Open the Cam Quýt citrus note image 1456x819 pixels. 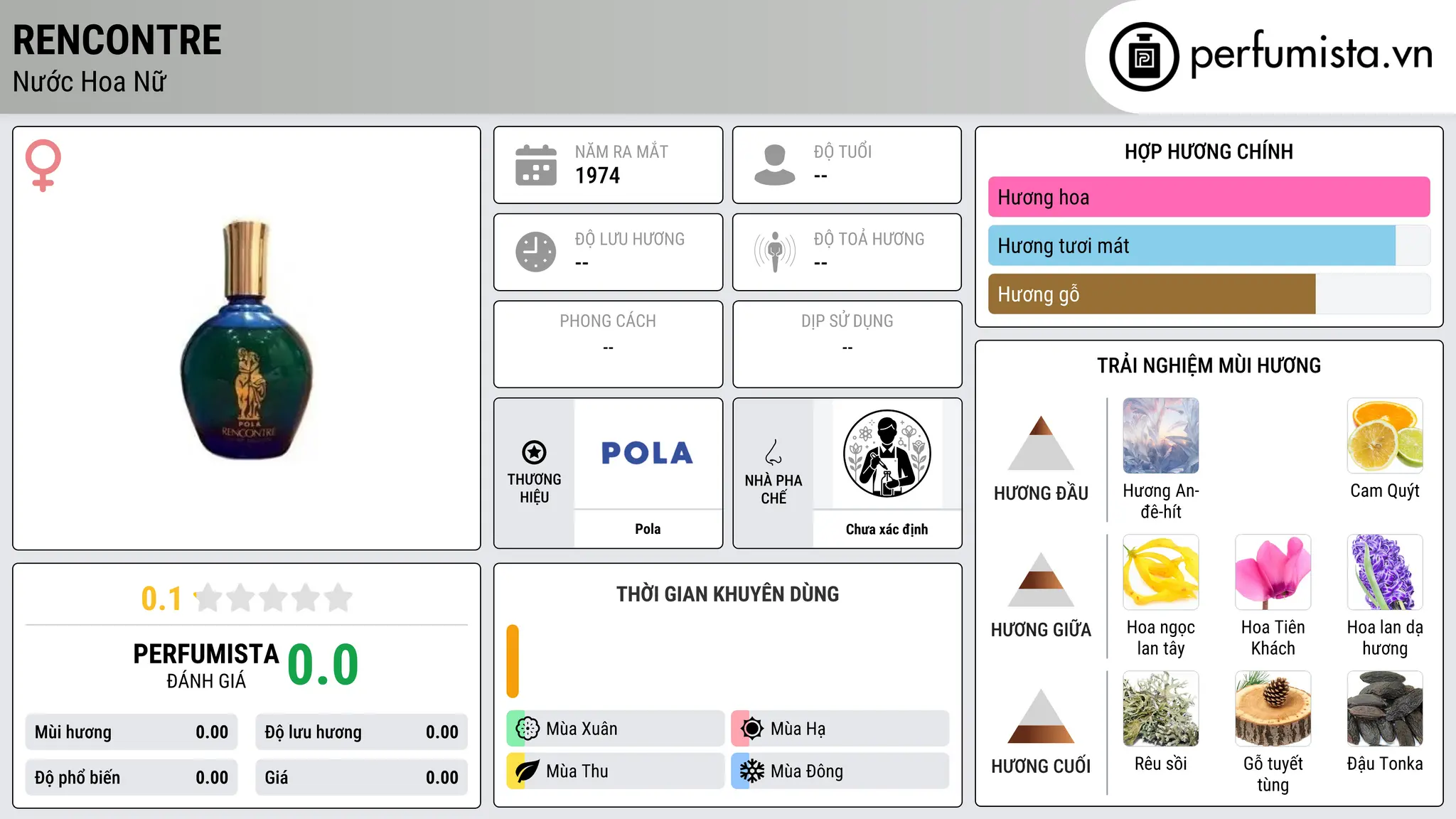(x=1385, y=436)
